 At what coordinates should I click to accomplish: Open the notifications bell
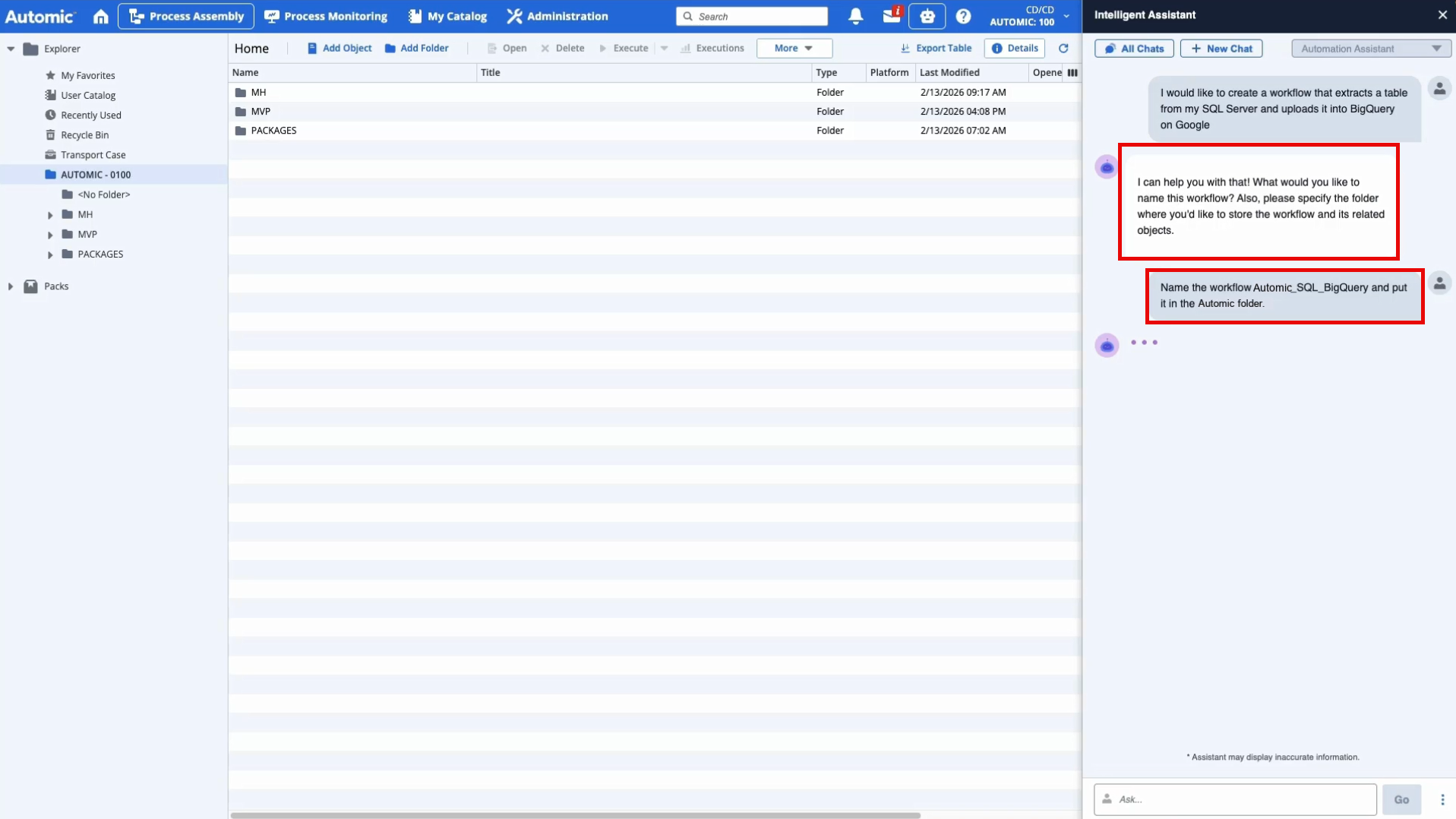[x=855, y=16]
